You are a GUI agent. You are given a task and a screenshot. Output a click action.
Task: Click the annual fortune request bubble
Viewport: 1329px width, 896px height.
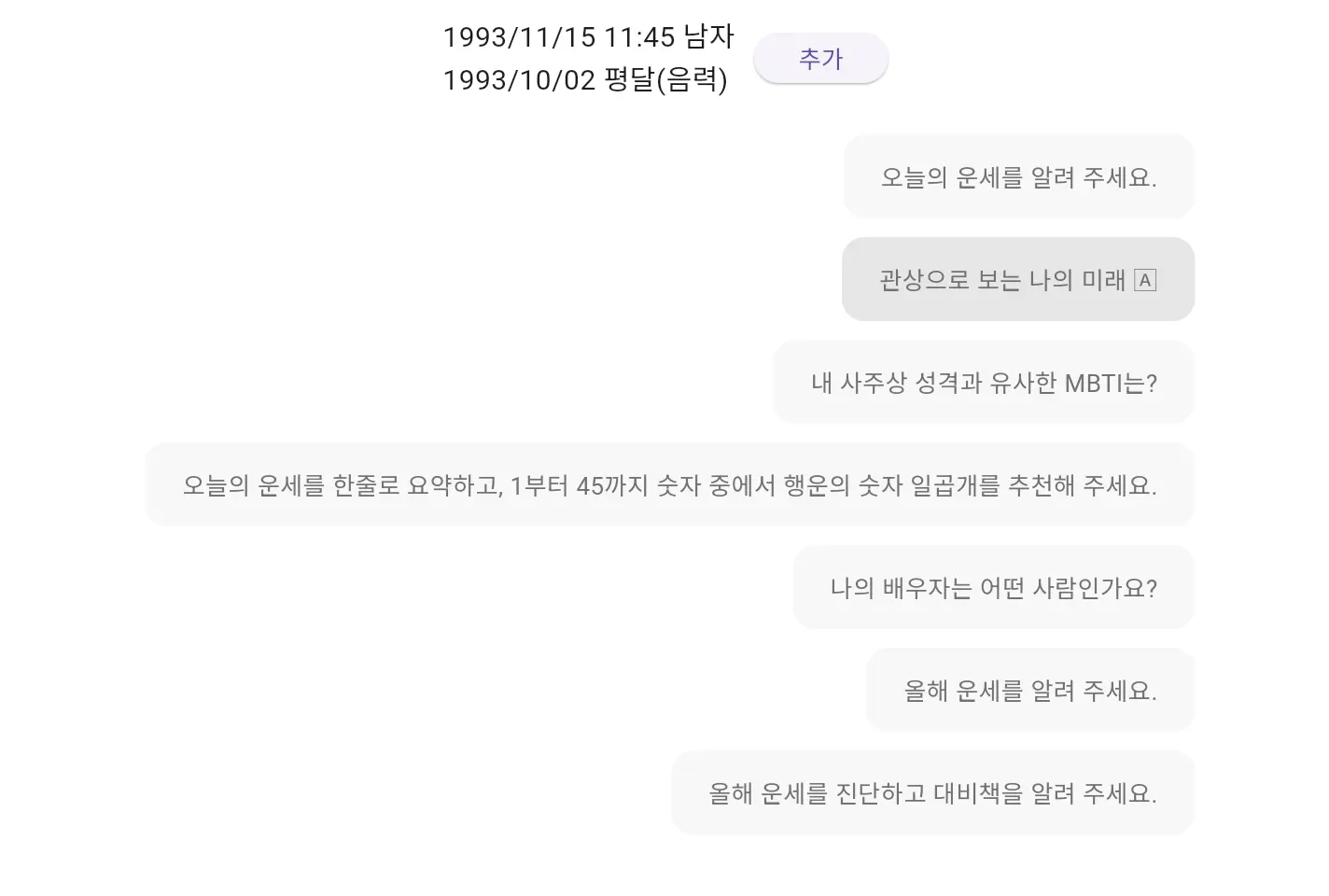(x=1028, y=690)
